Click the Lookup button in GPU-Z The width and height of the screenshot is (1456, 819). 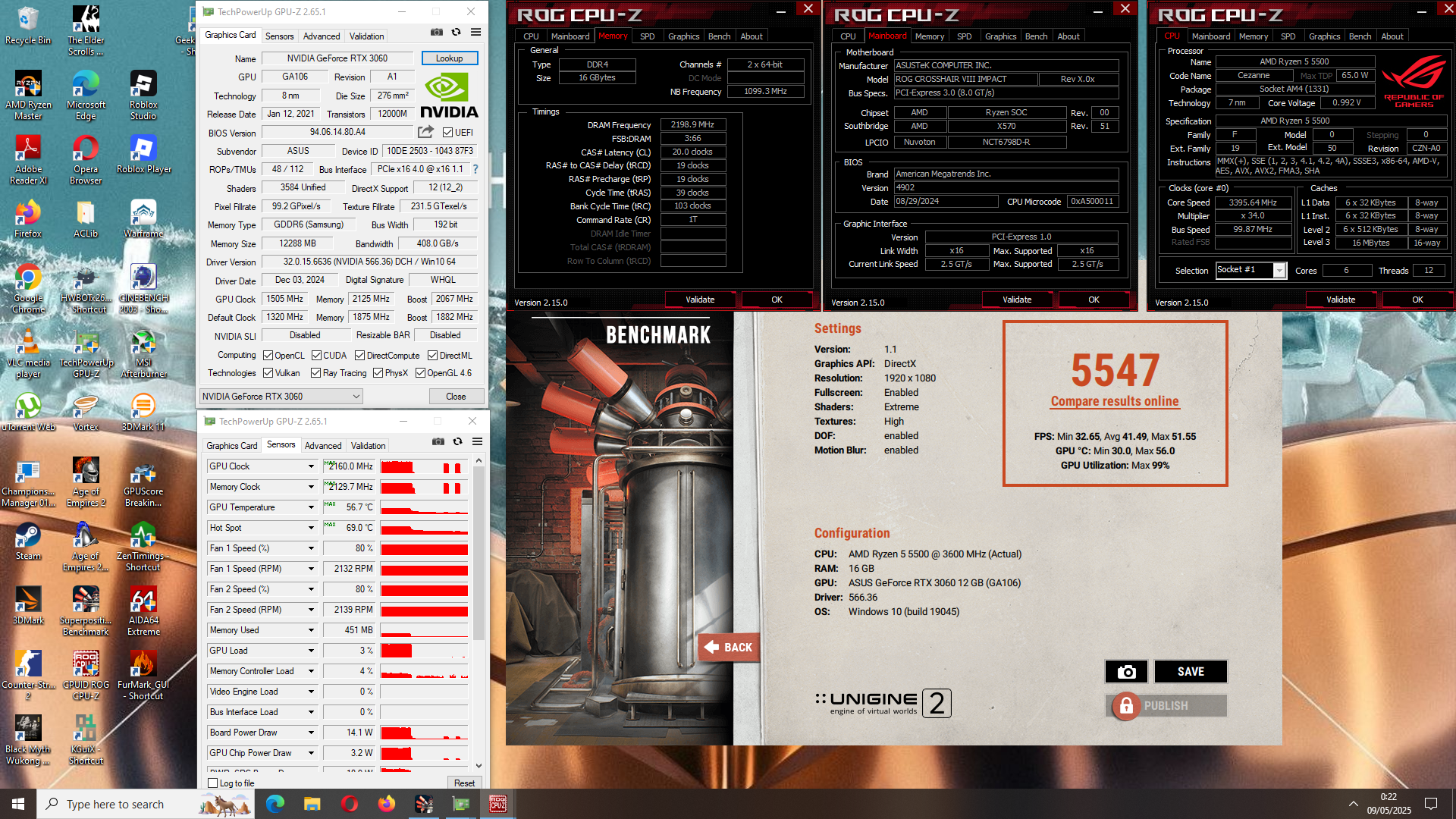click(449, 58)
